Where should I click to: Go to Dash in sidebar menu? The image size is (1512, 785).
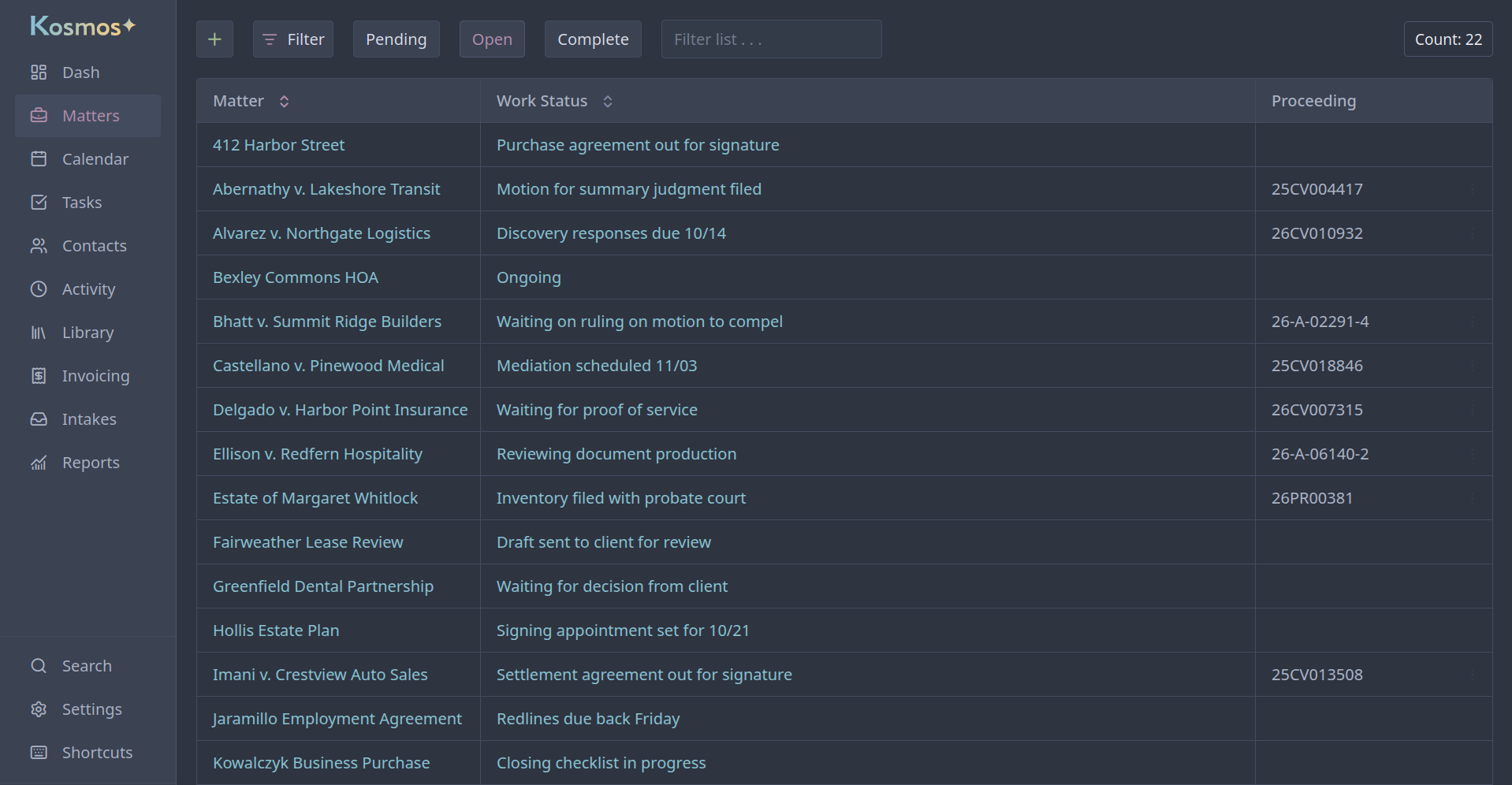88,73
